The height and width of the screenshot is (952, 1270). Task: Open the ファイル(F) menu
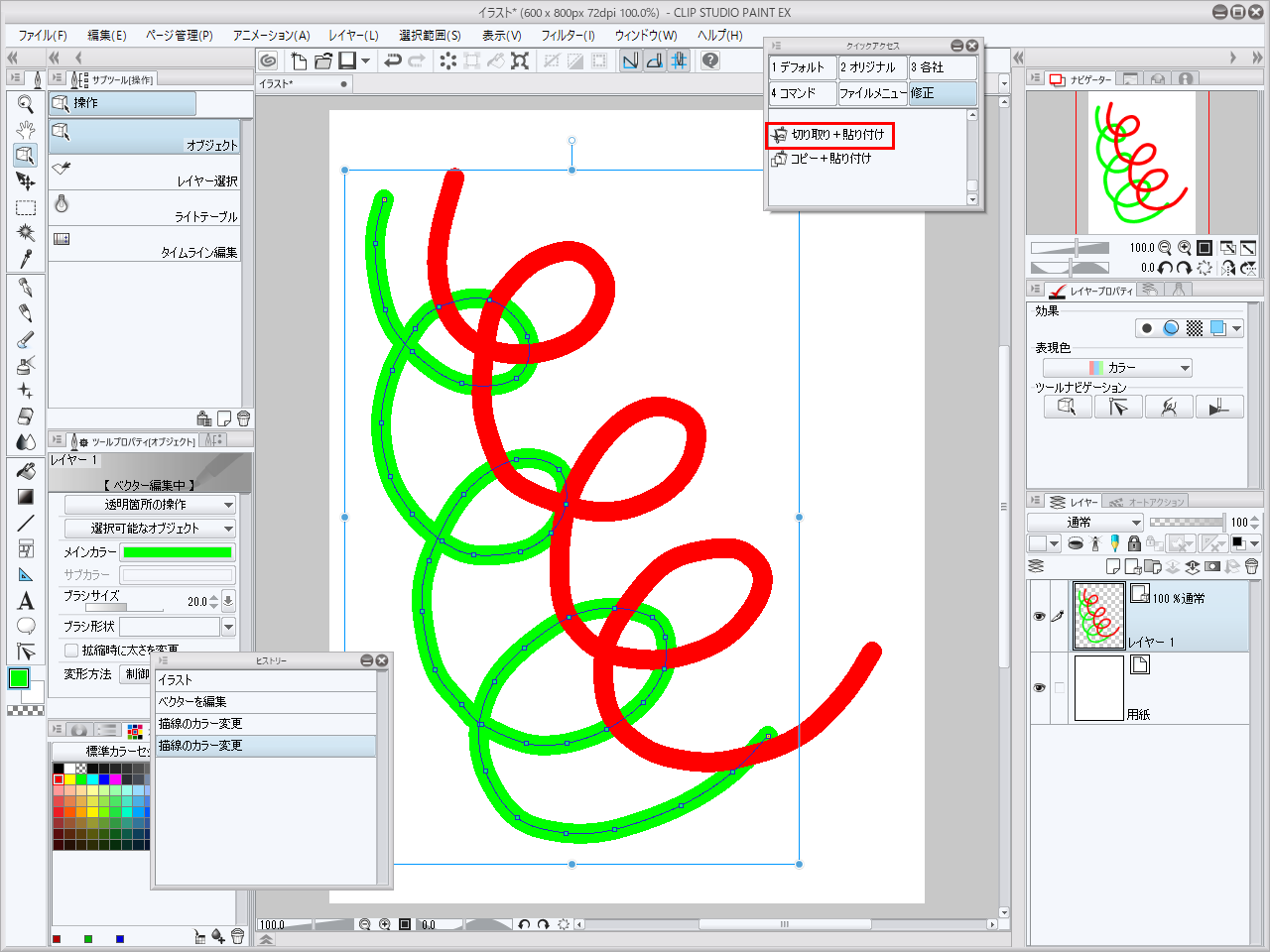pyautogui.click(x=43, y=35)
